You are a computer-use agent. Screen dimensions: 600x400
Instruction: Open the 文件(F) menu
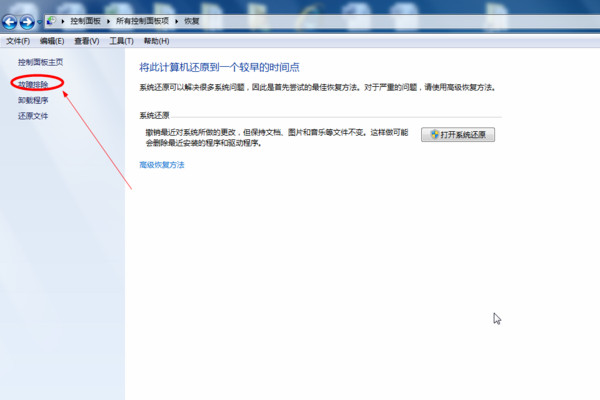pos(18,41)
